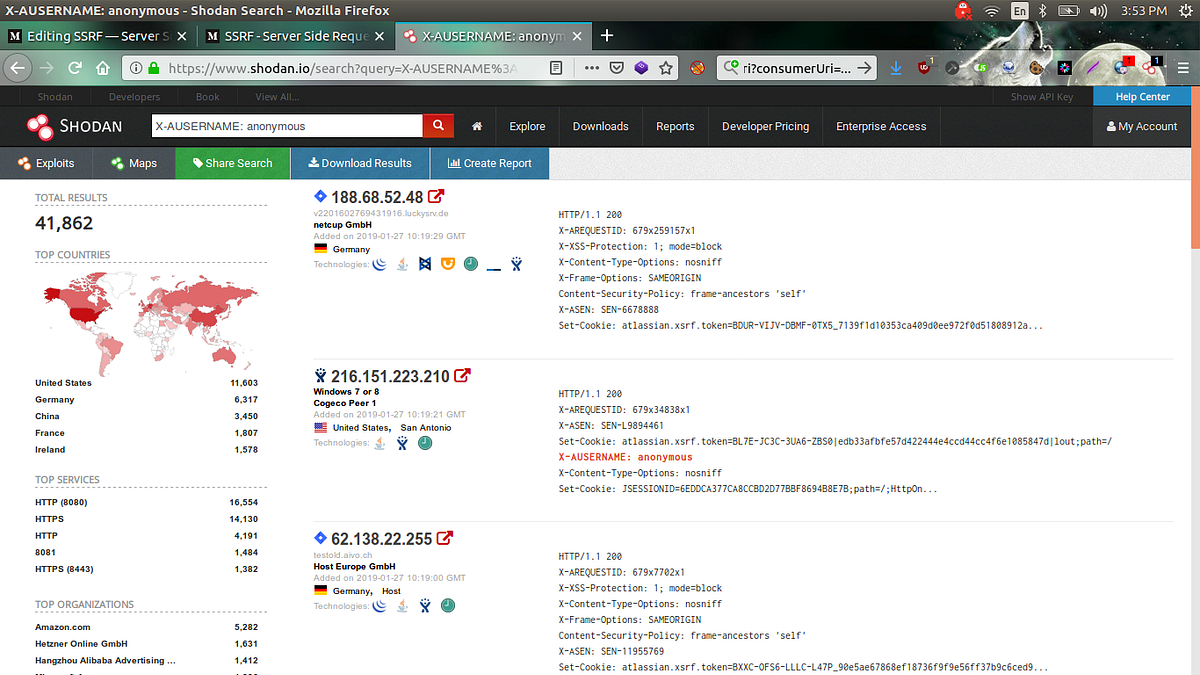Click the Save to Pocket icon

[x=617, y=68]
